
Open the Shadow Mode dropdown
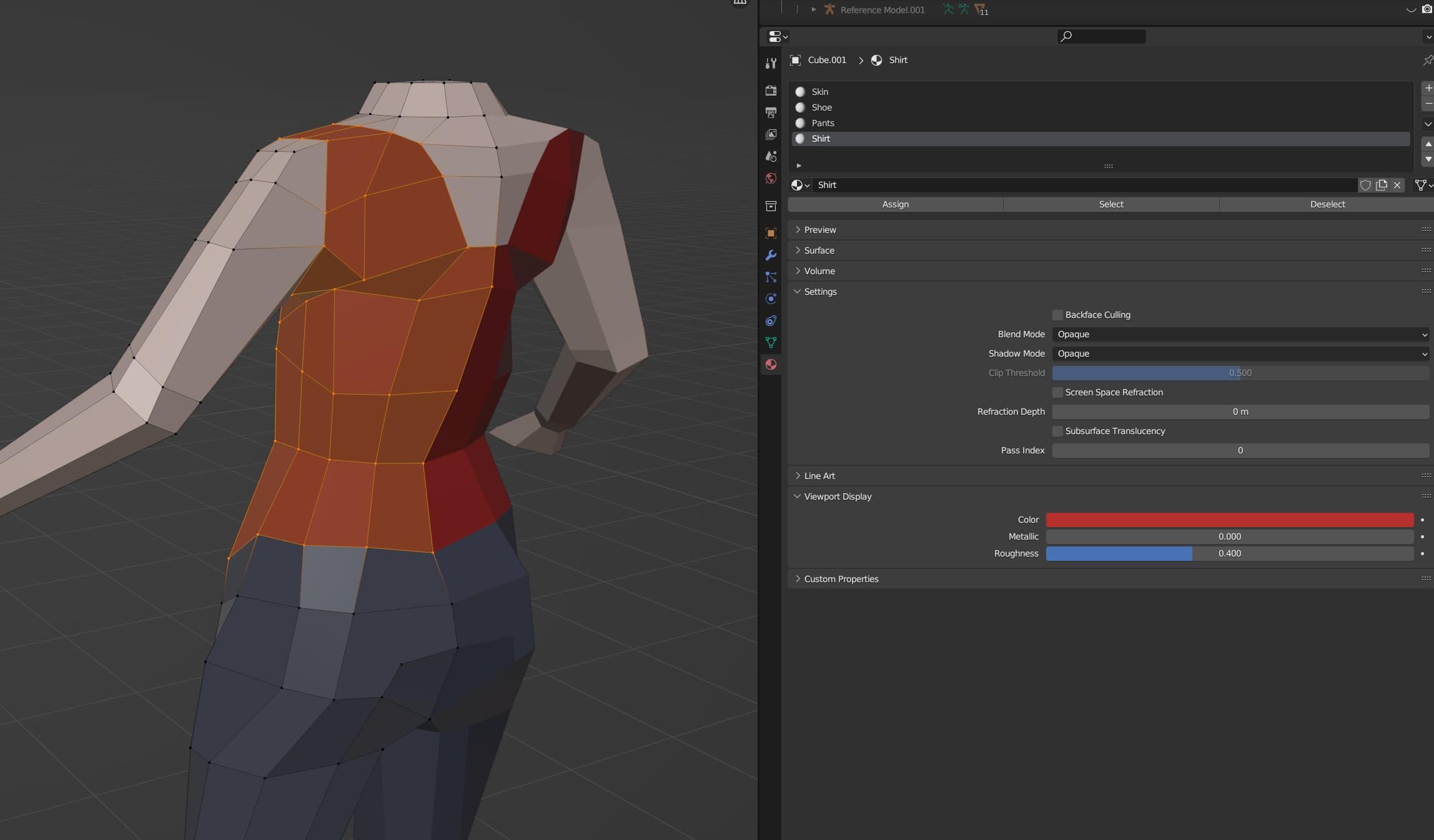[1240, 353]
